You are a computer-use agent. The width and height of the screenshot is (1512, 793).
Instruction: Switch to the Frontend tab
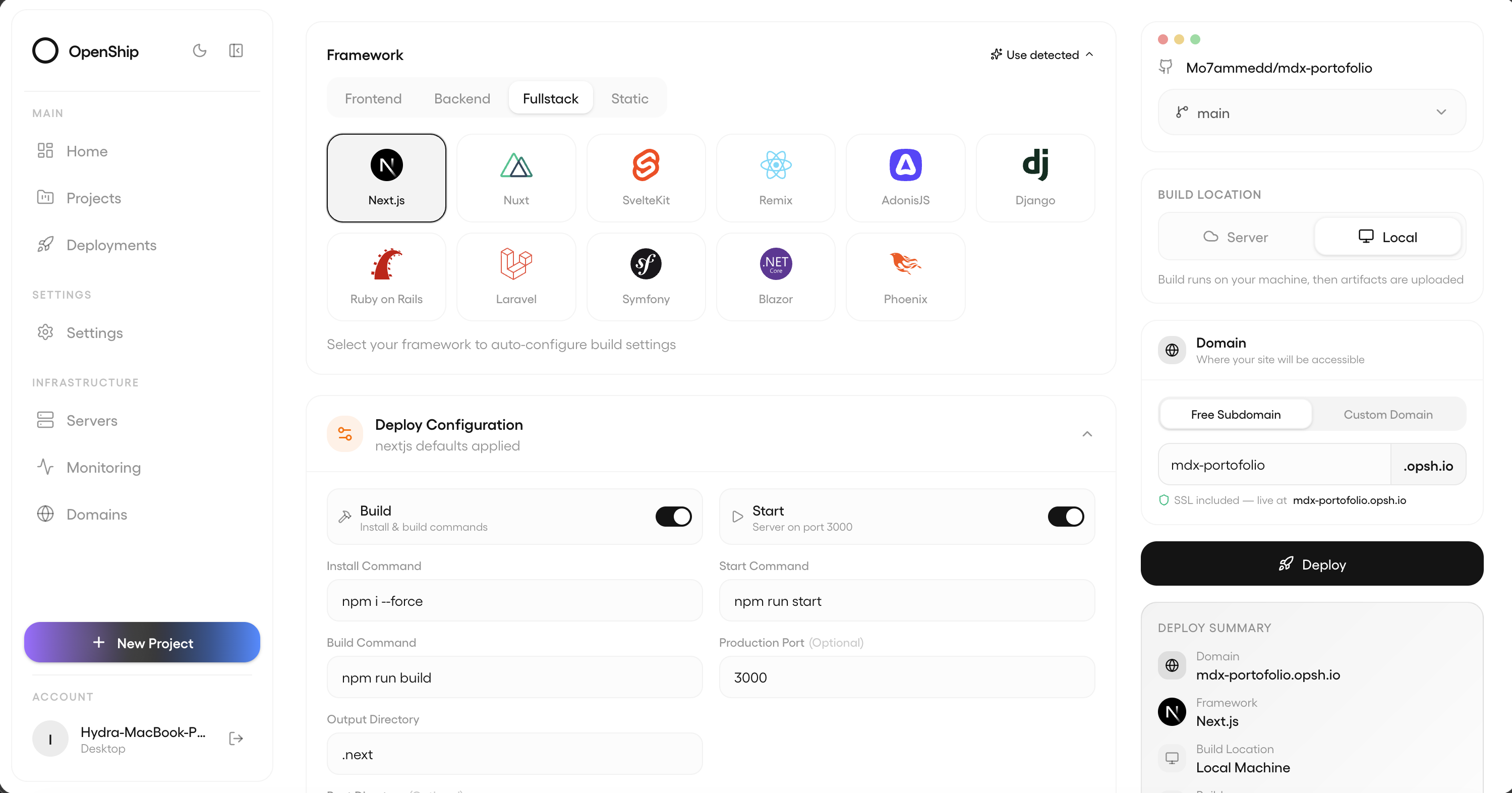(373, 98)
